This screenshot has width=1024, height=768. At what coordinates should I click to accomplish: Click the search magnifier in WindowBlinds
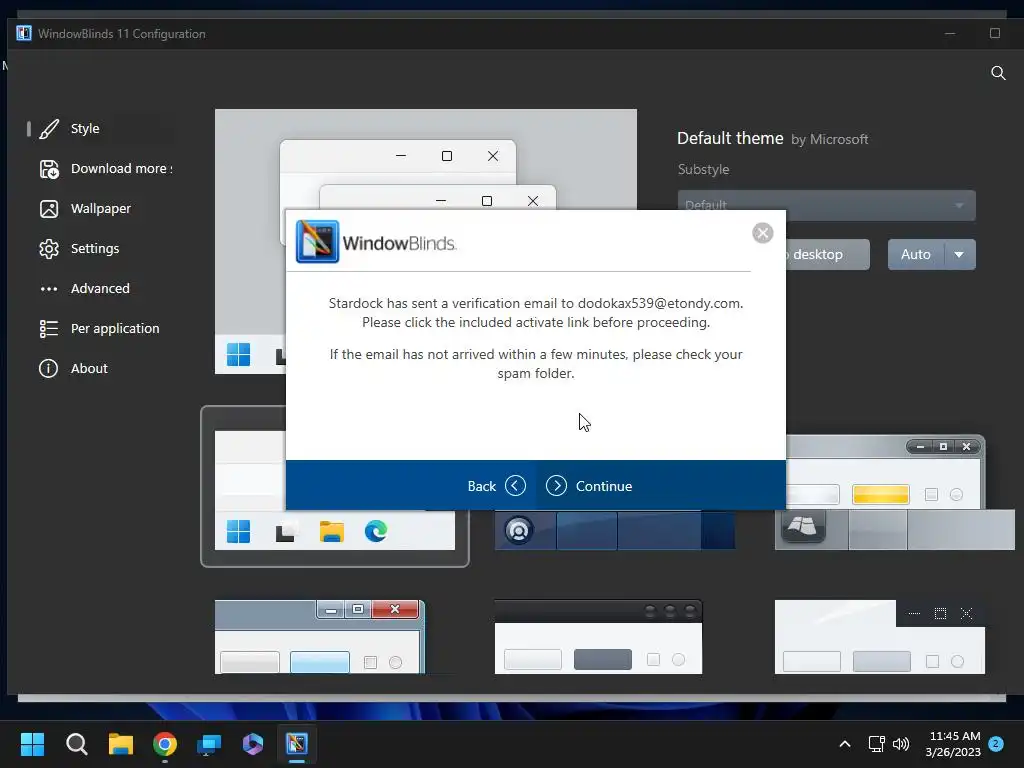[998, 72]
